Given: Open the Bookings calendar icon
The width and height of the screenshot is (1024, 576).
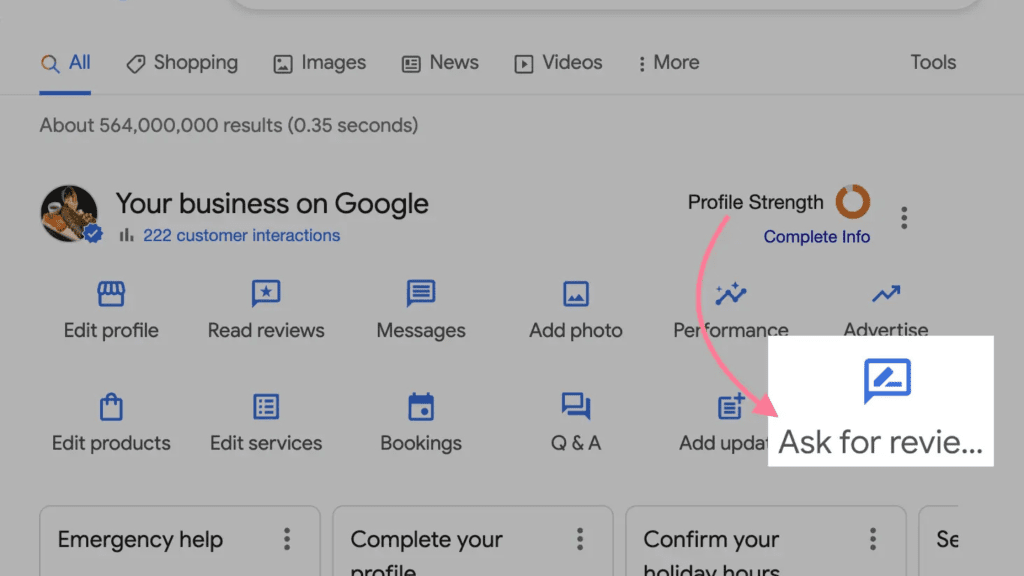Looking at the screenshot, I should tap(421, 407).
